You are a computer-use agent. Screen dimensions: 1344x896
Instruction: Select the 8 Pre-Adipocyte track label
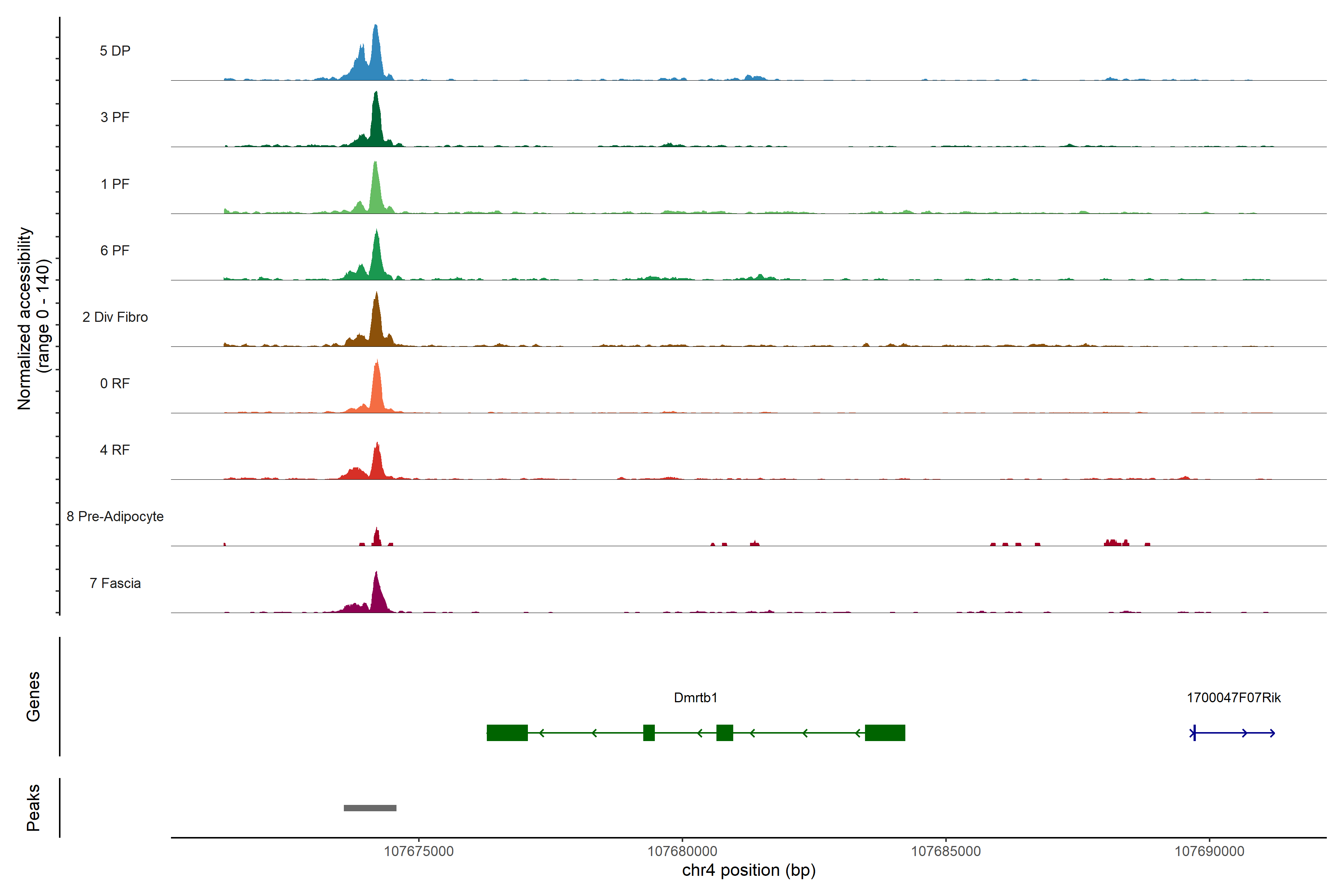click(x=115, y=516)
